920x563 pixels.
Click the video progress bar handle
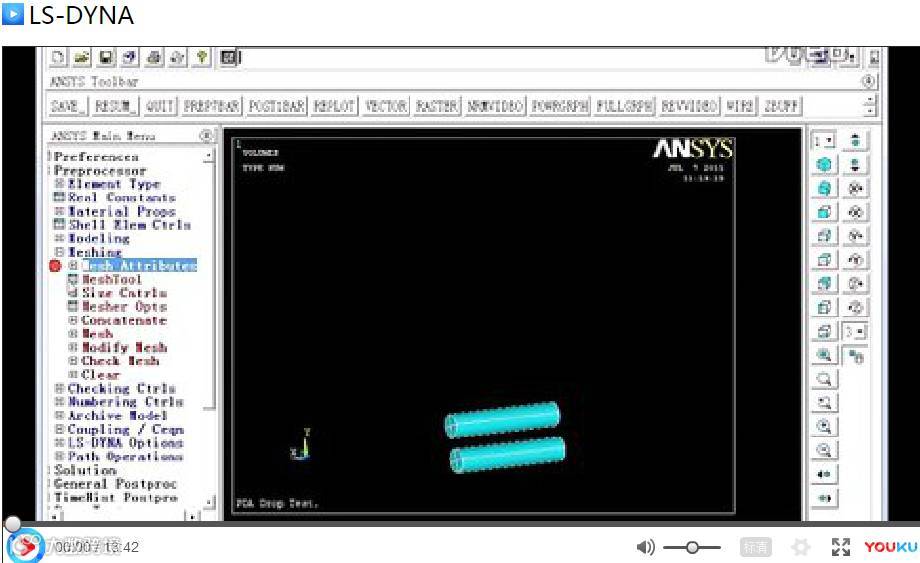[x=13, y=523]
